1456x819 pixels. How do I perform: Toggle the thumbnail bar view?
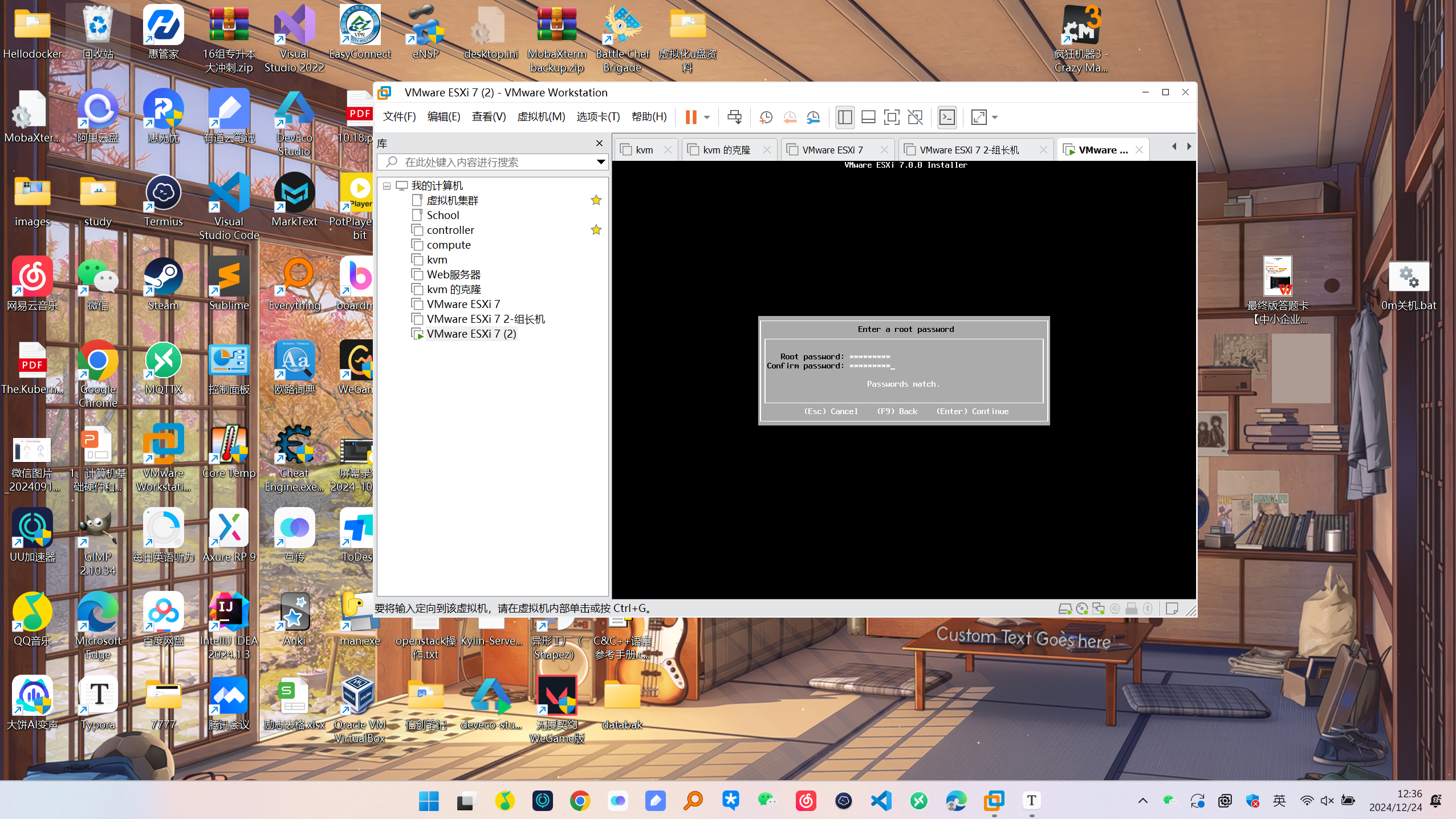click(868, 117)
